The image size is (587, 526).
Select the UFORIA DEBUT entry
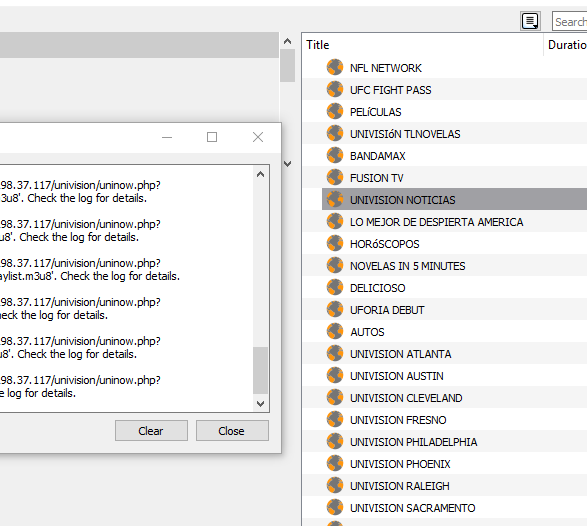pyautogui.click(x=387, y=310)
